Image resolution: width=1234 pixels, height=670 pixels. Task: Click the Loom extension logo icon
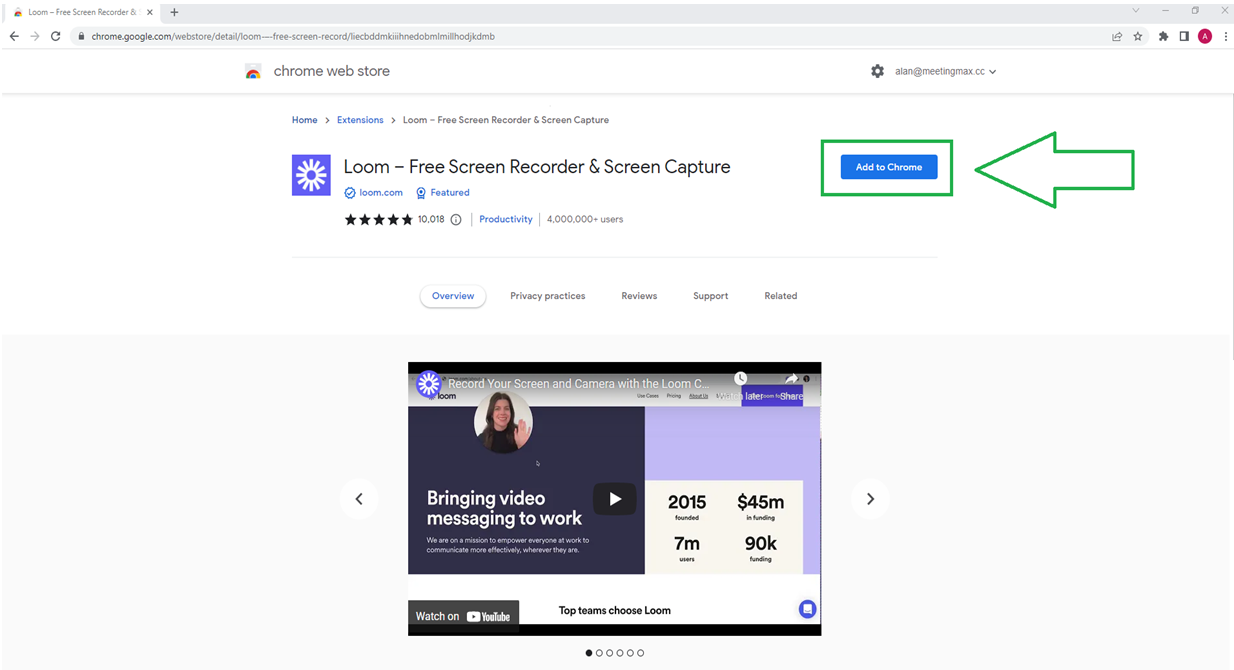311,175
